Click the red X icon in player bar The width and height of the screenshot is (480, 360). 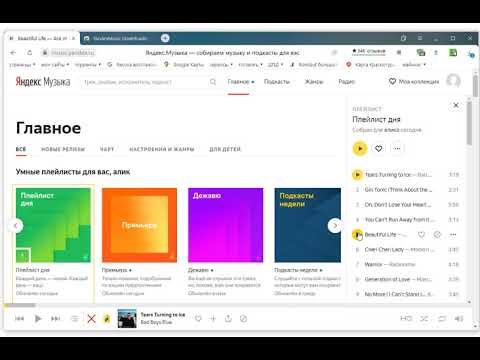click(91, 319)
